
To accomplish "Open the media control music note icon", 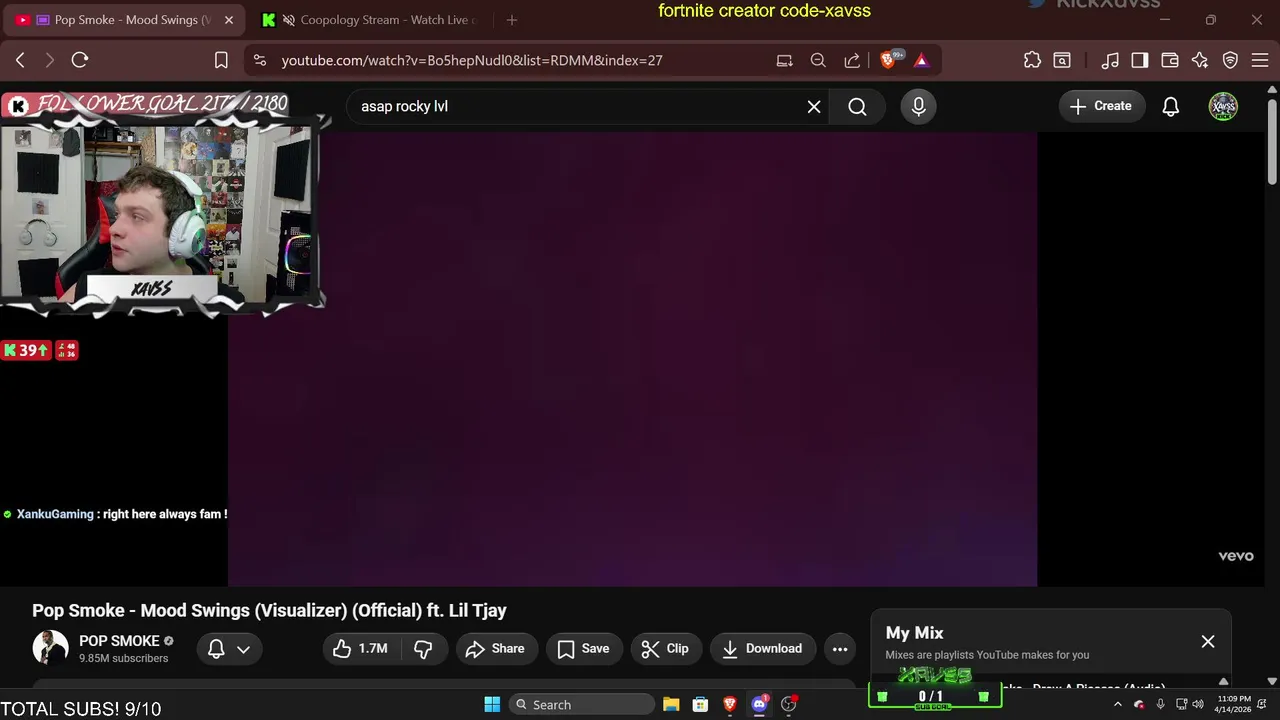I will pyautogui.click(x=1110, y=60).
